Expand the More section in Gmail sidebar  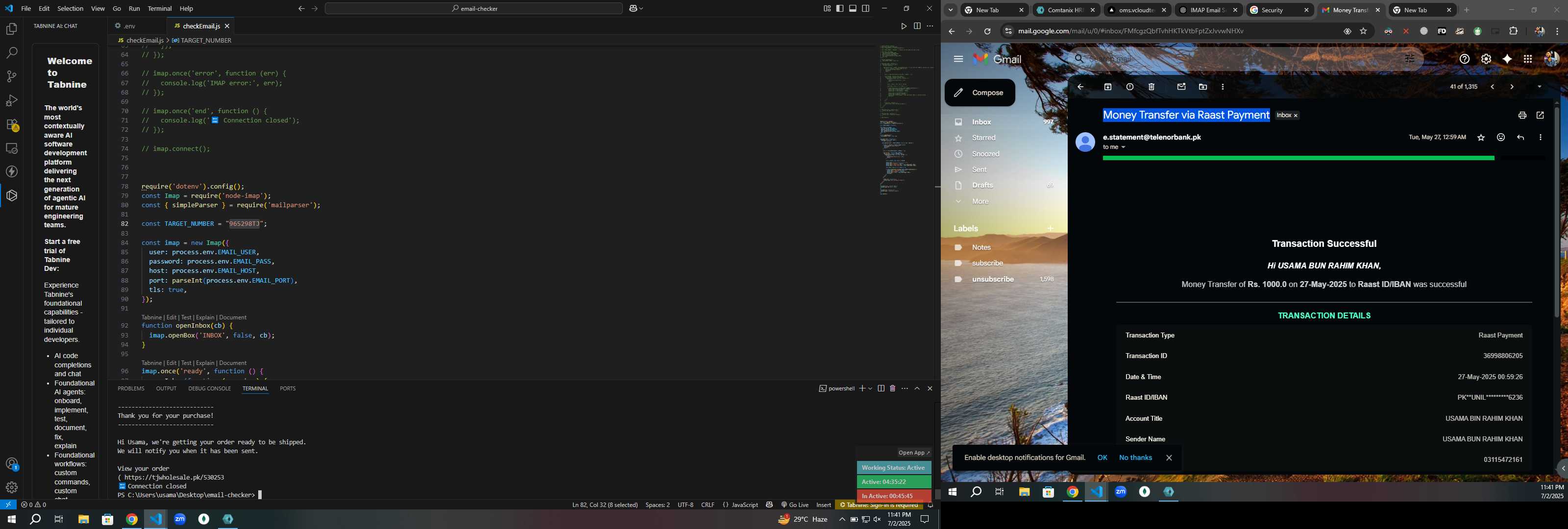pyautogui.click(x=980, y=201)
